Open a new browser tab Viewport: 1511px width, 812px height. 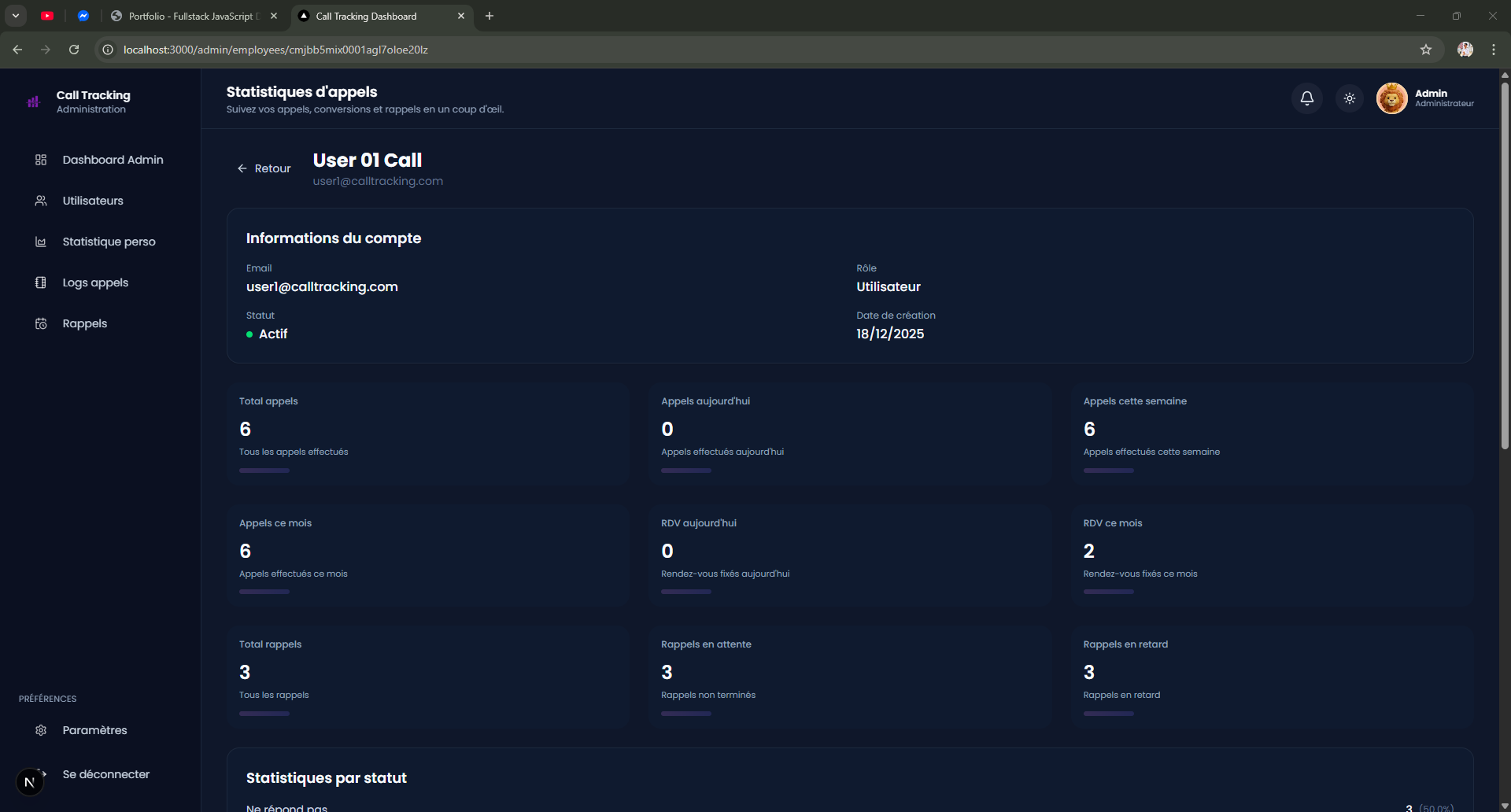click(490, 16)
